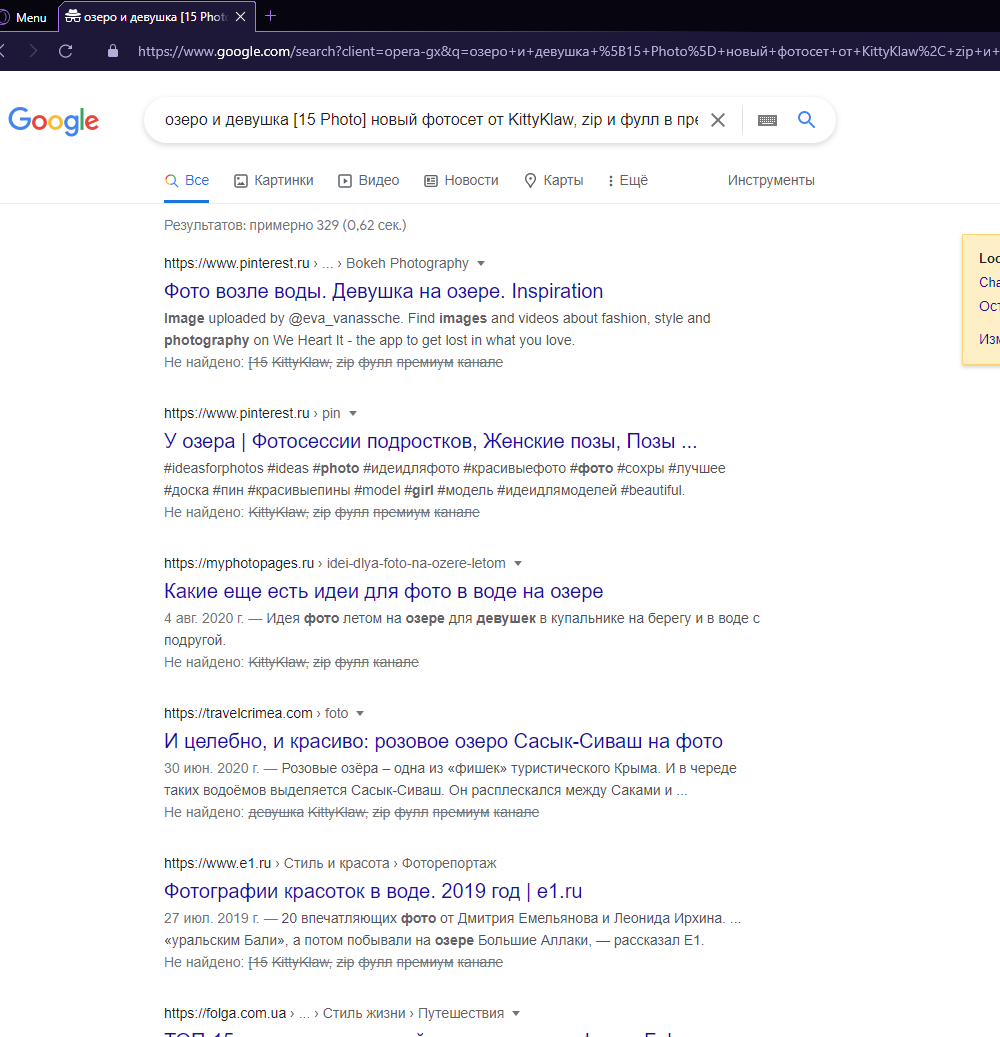The width and height of the screenshot is (1000, 1037).
Task: Clear the search query with the X
Action: (718, 120)
